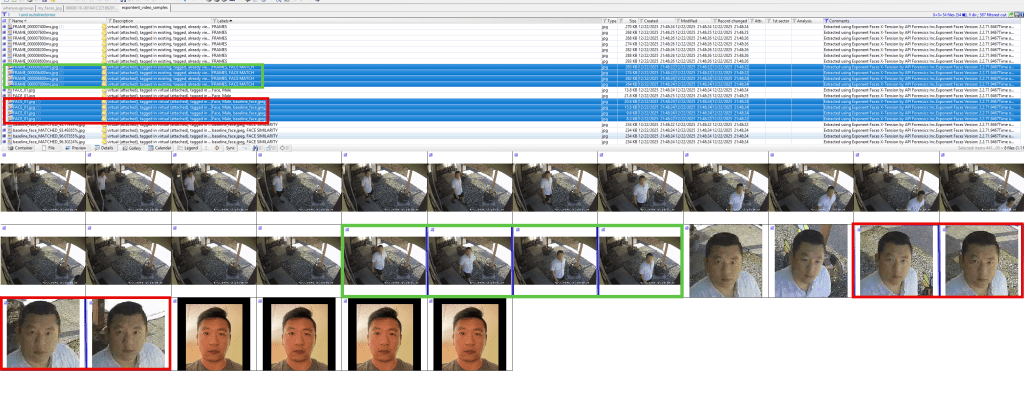Viewport: 1024px width, 407px height.
Task: Select the exponent_video_samples tab
Action: (148, 8)
